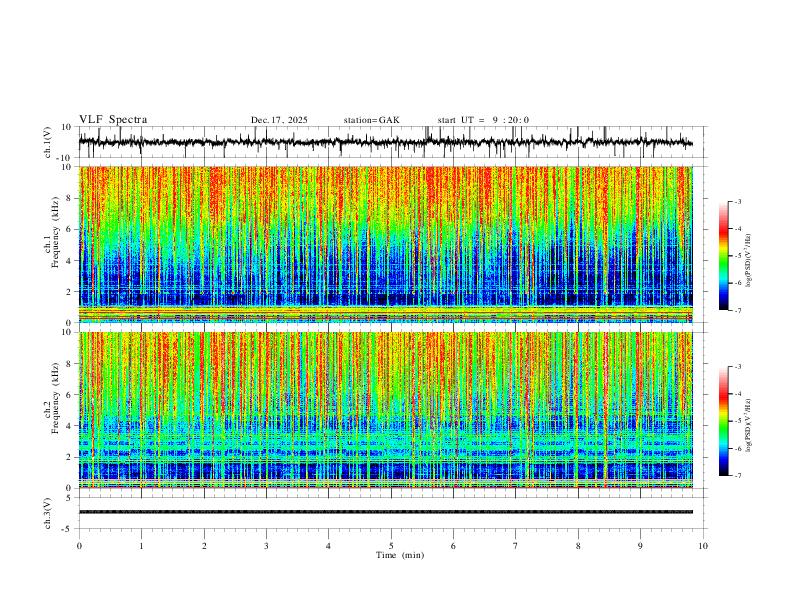Click the "VLF Spectra" title text
792x612 pixels.
pyautogui.click(x=113, y=120)
